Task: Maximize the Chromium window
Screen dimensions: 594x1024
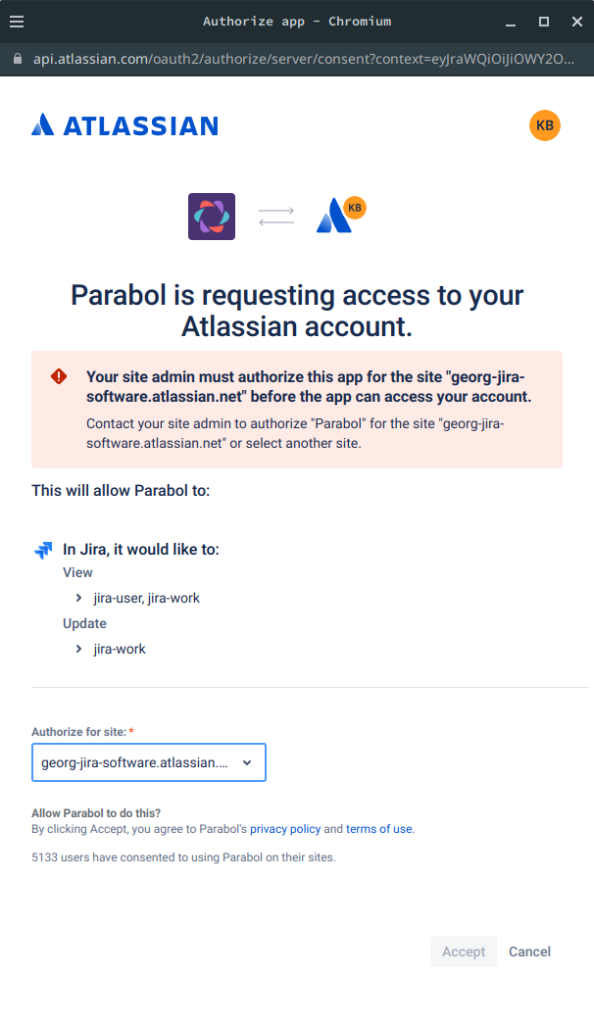Action: pyautogui.click(x=544, y=22)
